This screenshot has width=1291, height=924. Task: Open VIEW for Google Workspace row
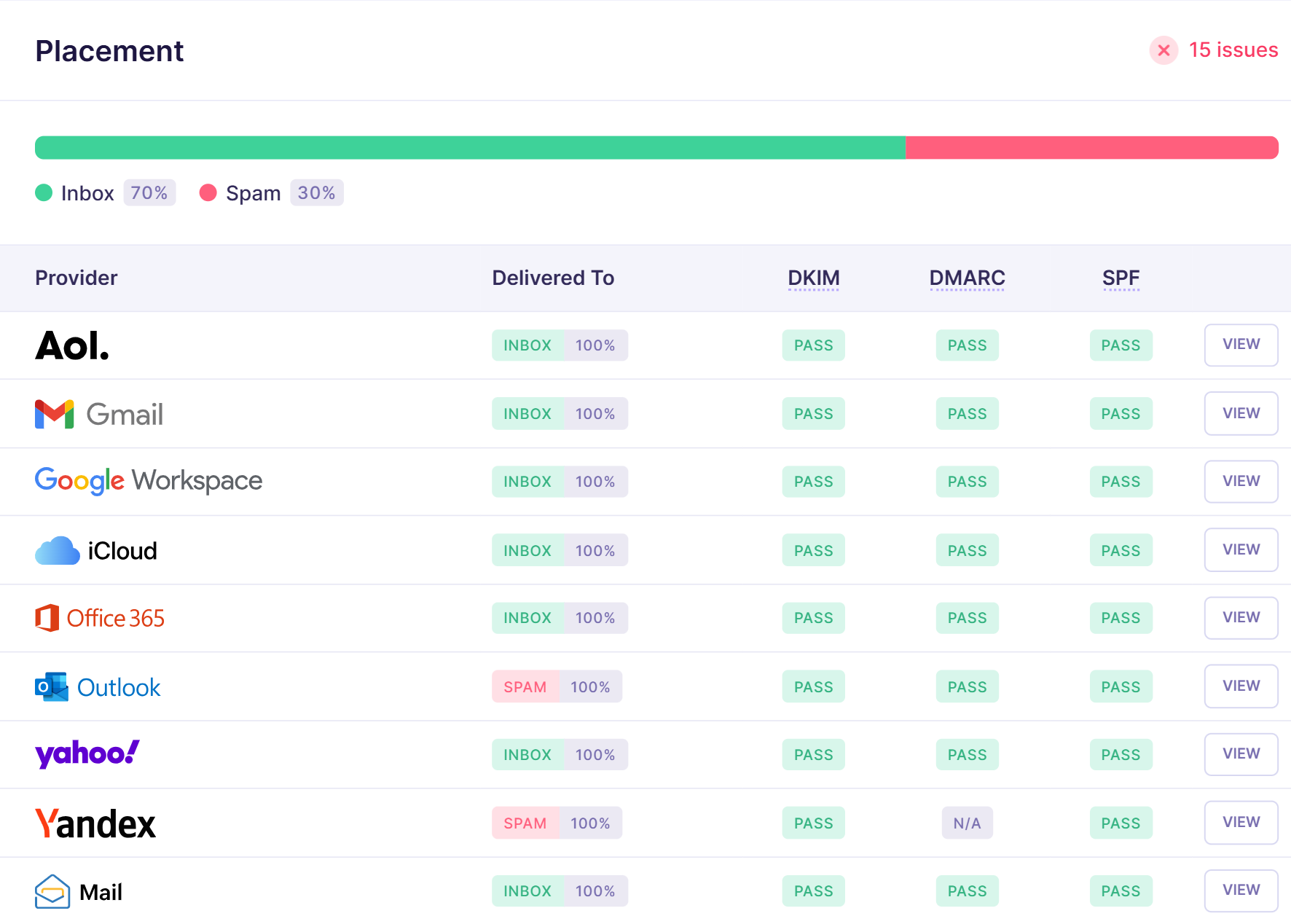coord(1241,481)
